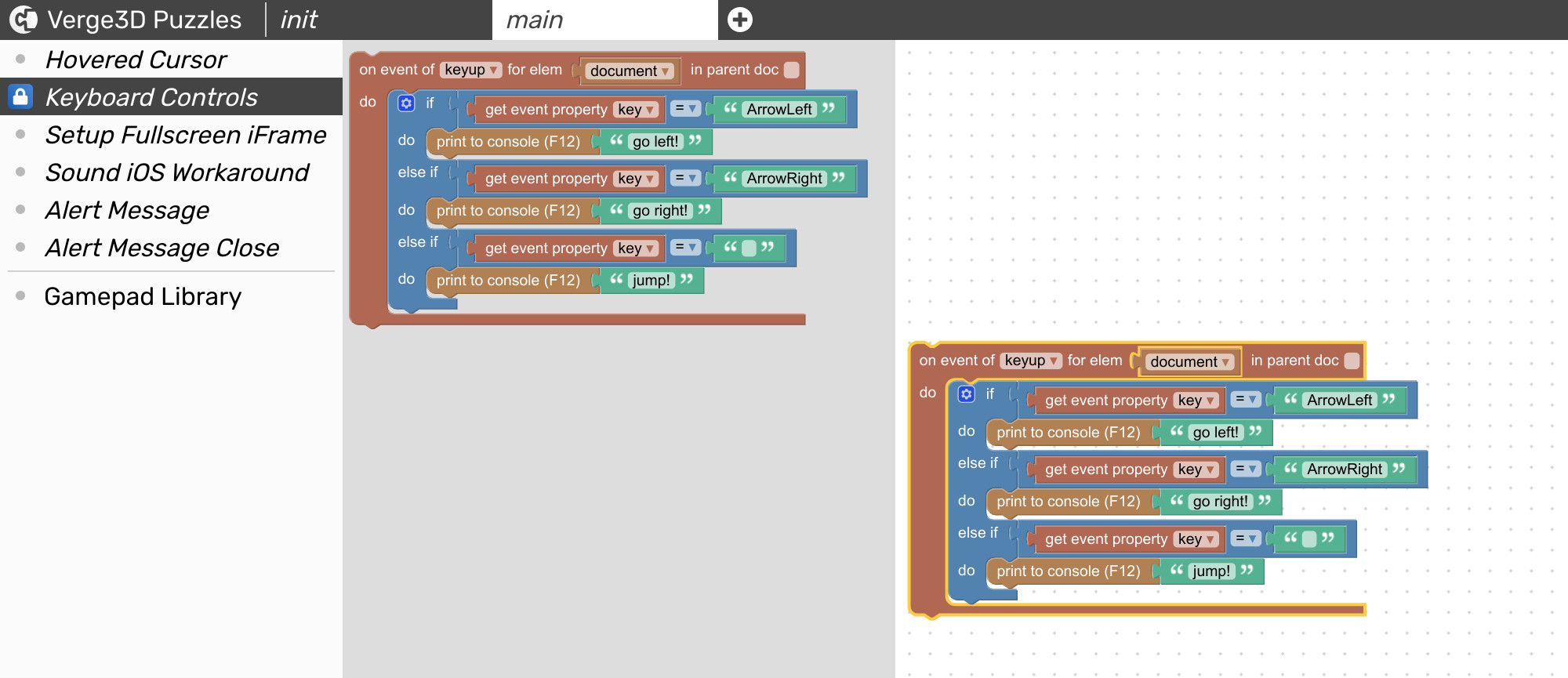
Task: Open the document element dropdown in the workspace block
Action: pos(1189,361)
